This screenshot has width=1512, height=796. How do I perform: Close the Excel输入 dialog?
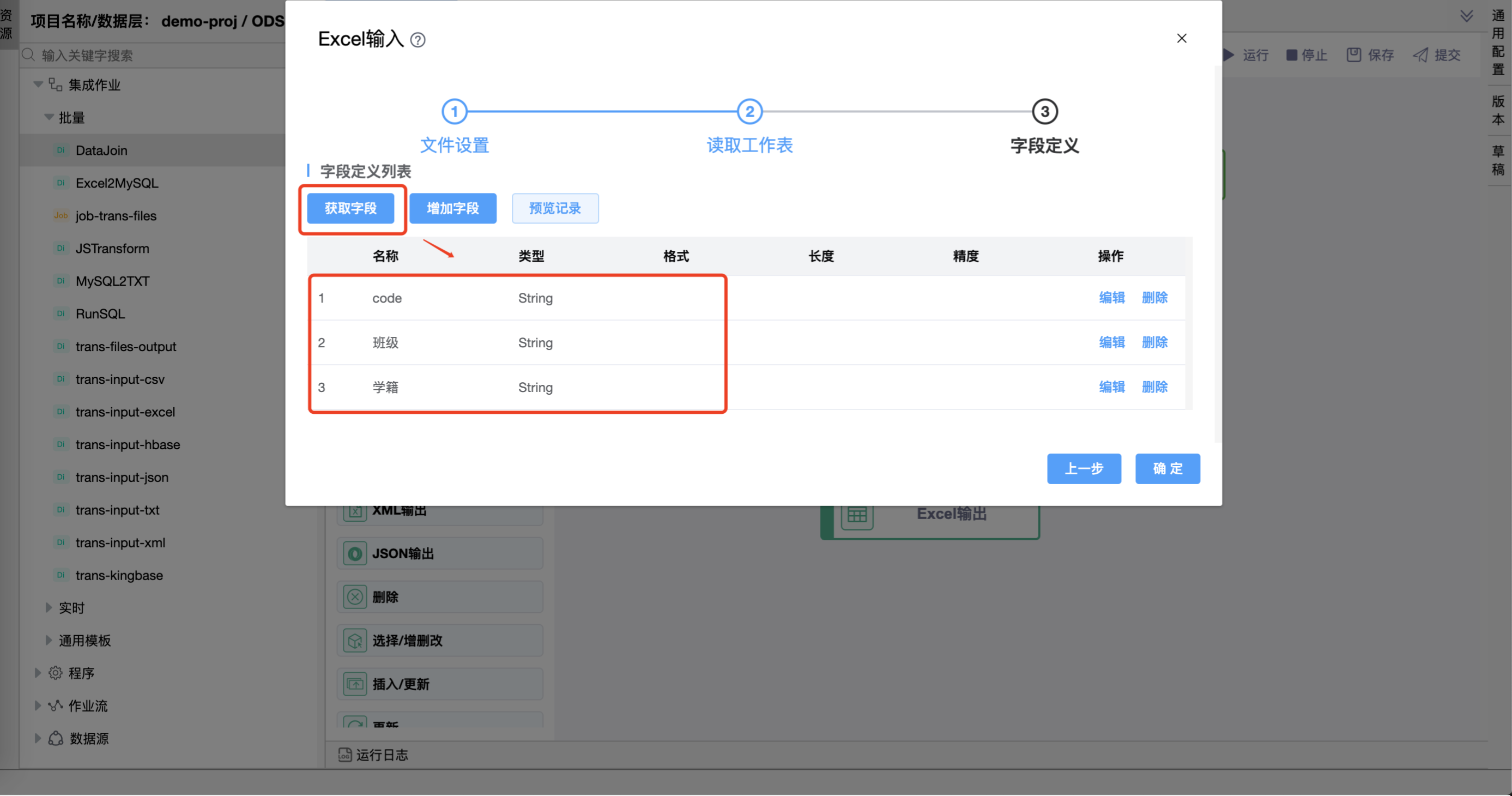point(1181,39)
